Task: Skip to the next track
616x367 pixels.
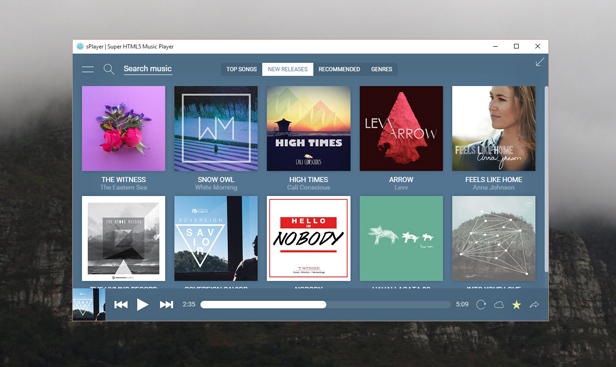Action: pyautogui.click(x=166, y=305)
